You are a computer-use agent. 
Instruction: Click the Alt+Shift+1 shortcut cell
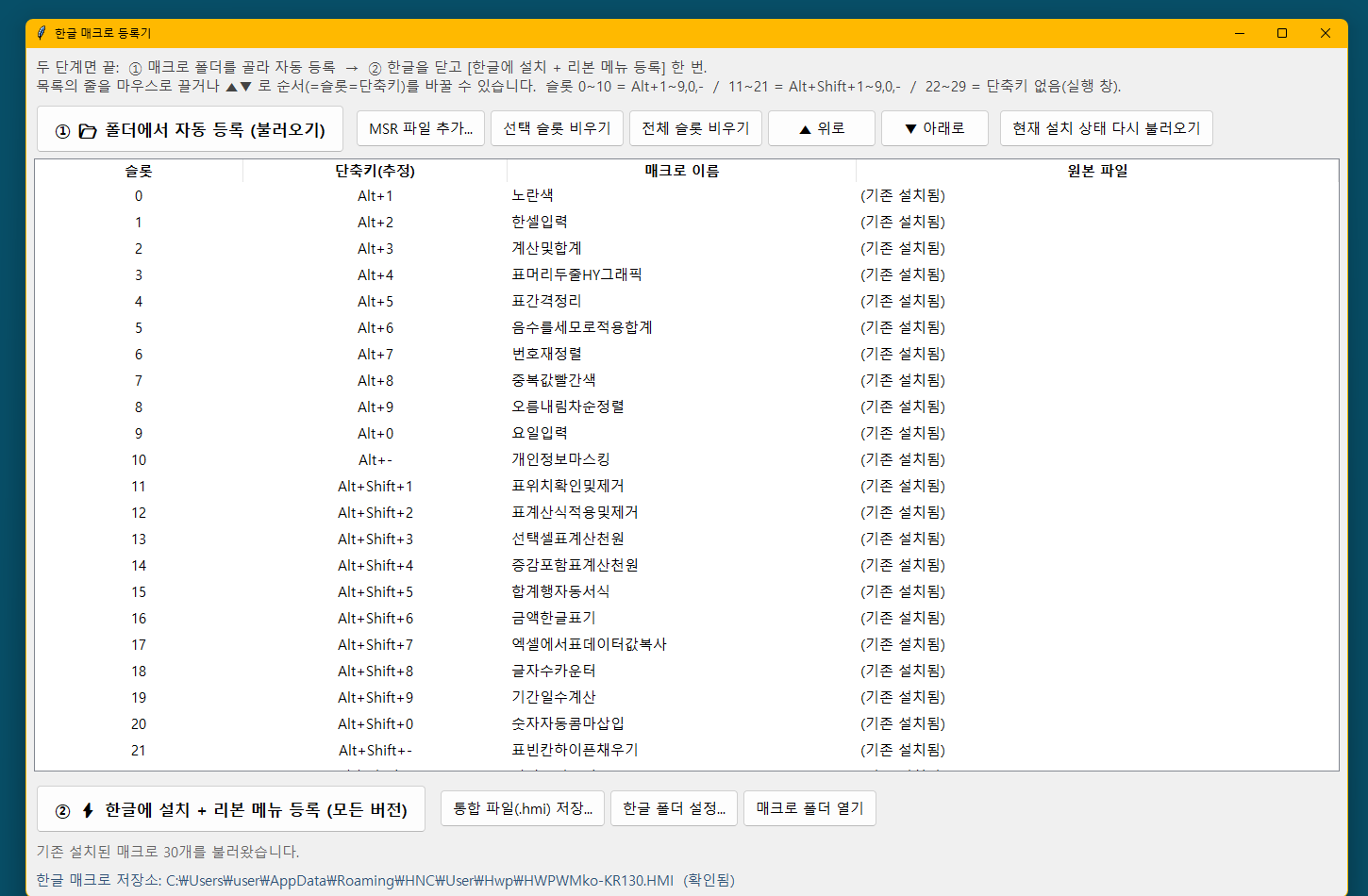[x=375, y=487]
